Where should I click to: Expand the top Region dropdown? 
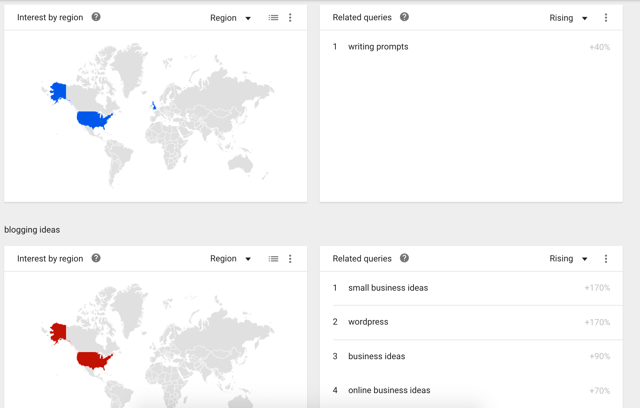[x=230, y=18]
